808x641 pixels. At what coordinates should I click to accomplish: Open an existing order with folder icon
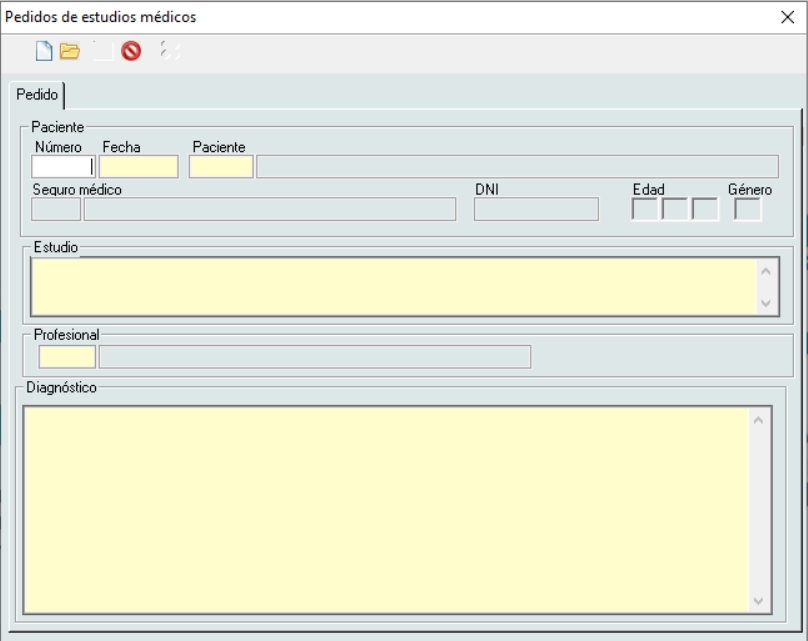(69, 51)
